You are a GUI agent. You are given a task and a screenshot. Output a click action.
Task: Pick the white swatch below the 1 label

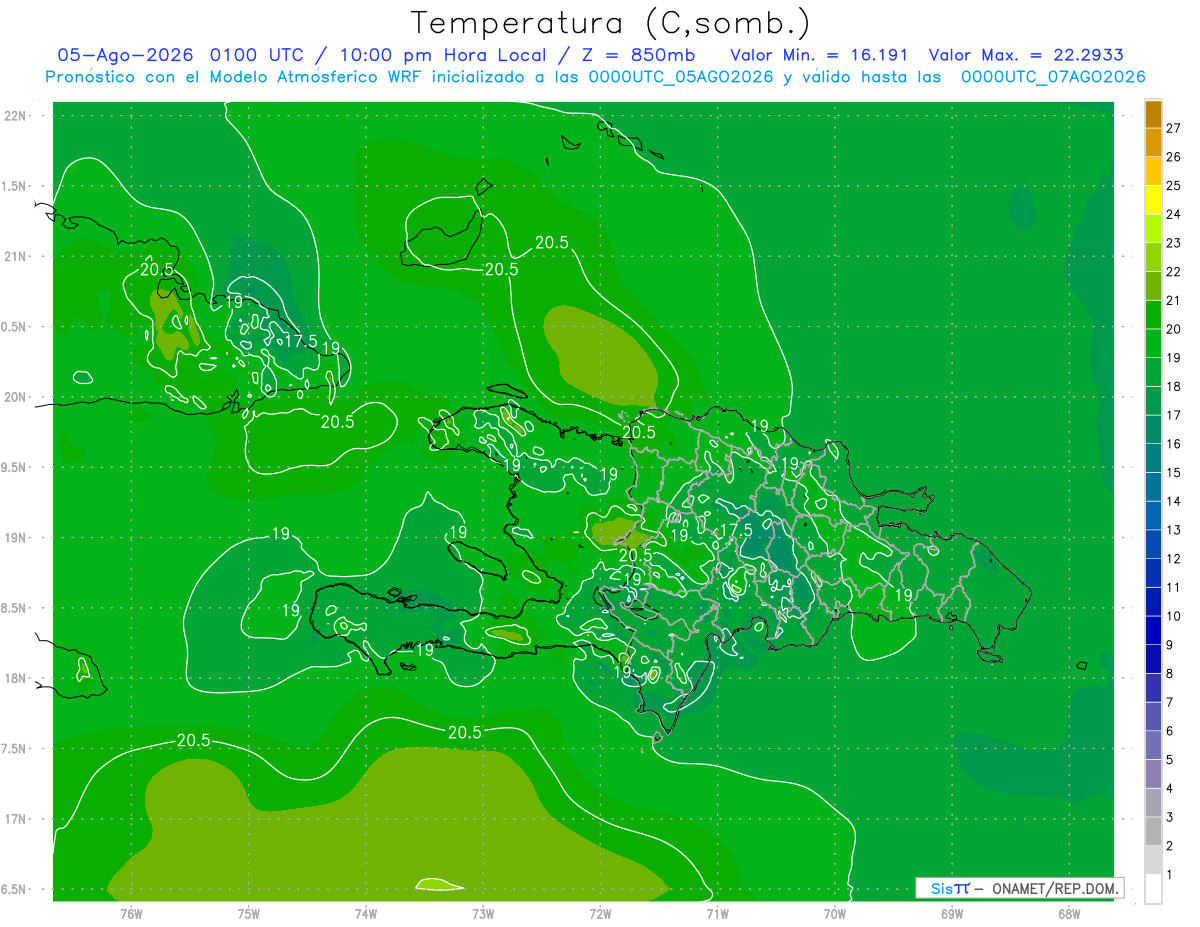point(1153,888)
